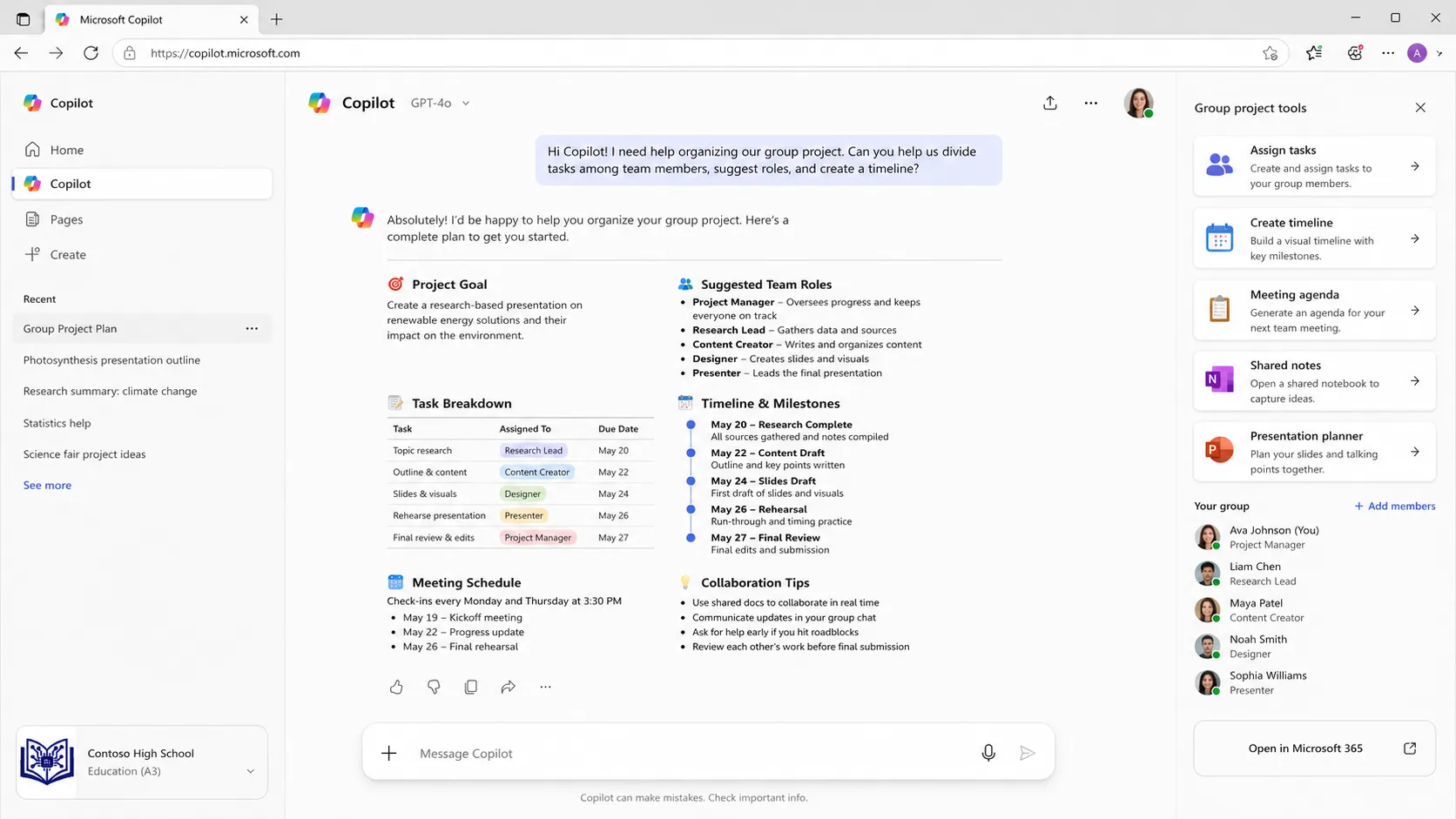1456x819 pixels.
Task: Select Copilot in the sidebar
Action: (x=142, y=184)
